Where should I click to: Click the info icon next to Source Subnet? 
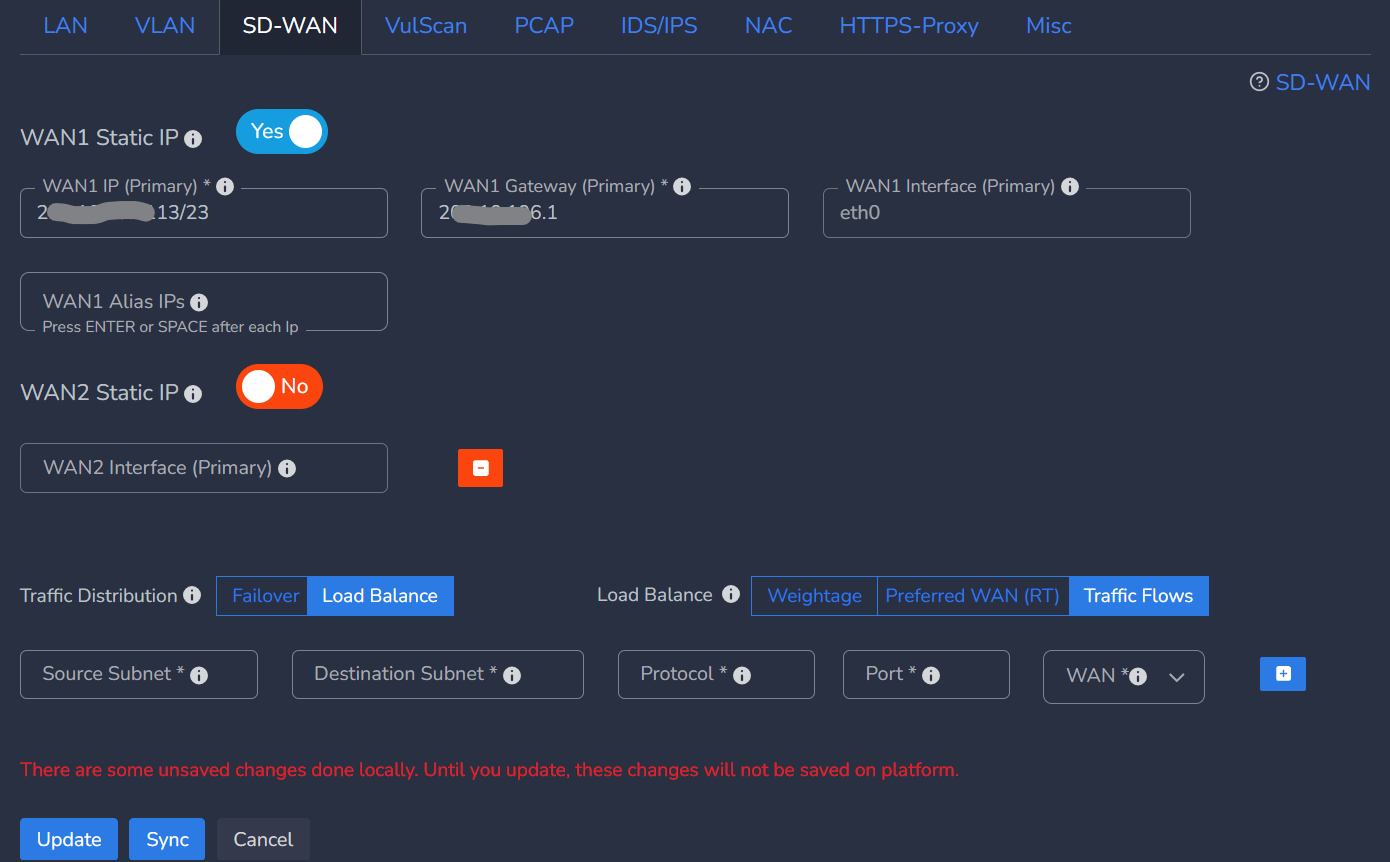tap(199, 675)
